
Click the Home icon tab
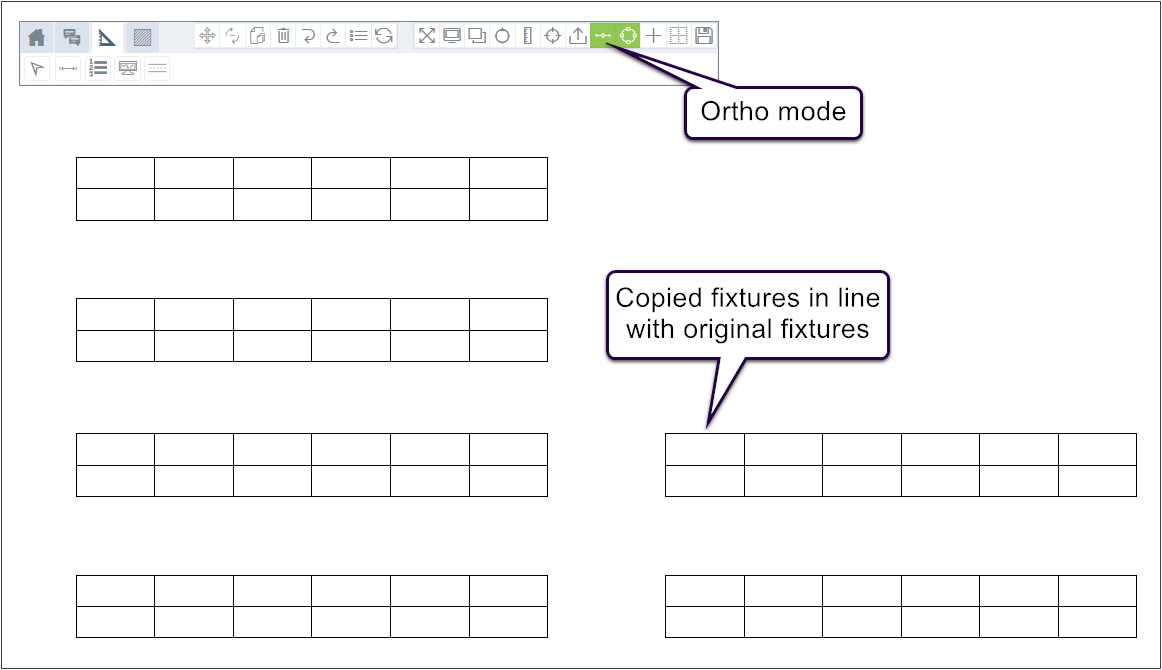(37, 37)
